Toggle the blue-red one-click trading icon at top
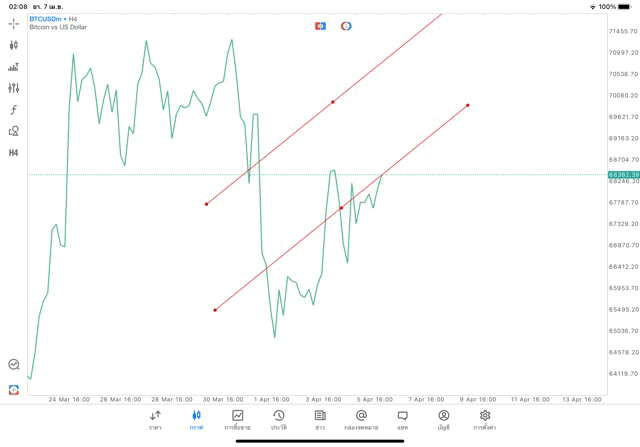640x447 pixels. (x=320, y=26)
